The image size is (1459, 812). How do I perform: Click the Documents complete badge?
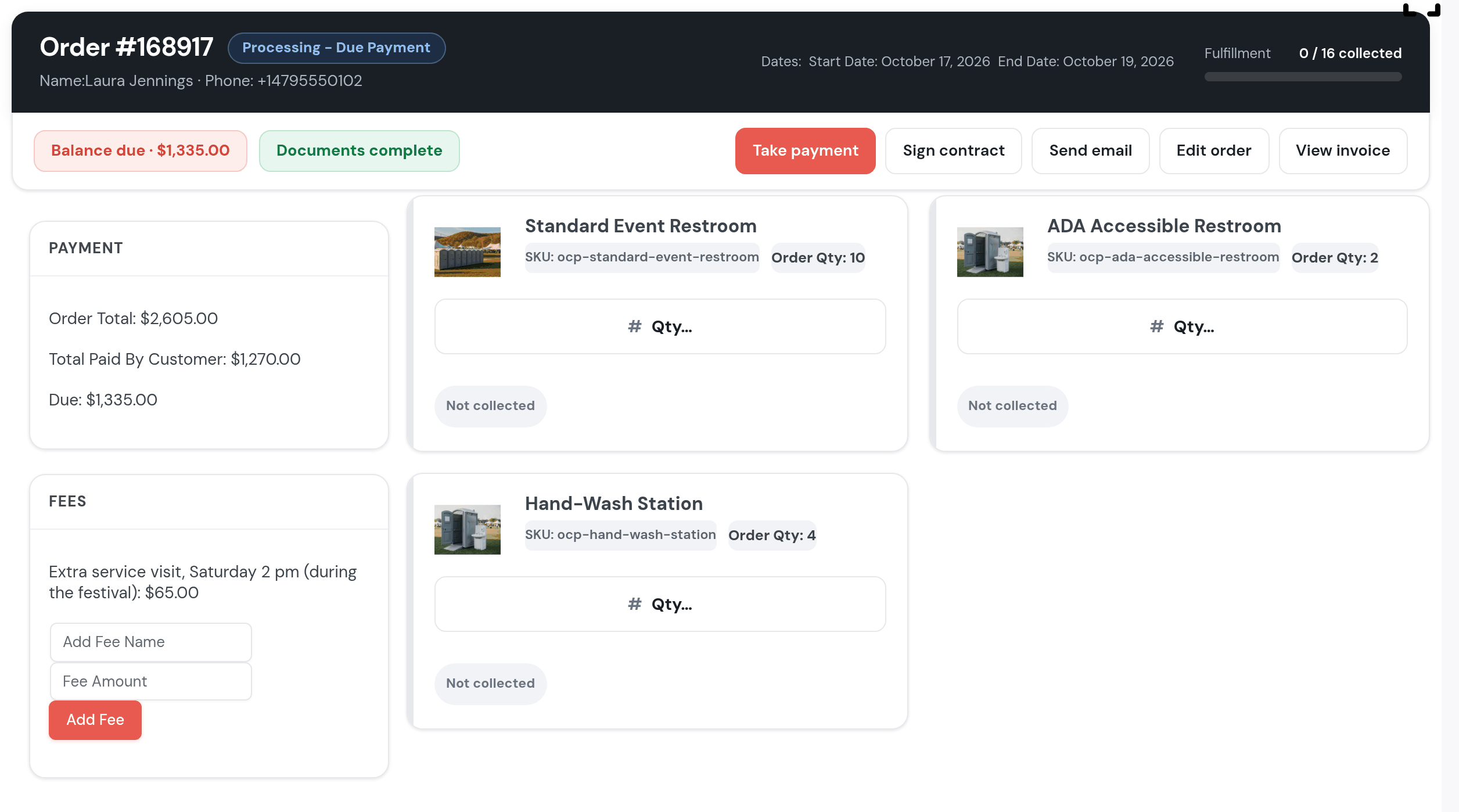point(359,151)
